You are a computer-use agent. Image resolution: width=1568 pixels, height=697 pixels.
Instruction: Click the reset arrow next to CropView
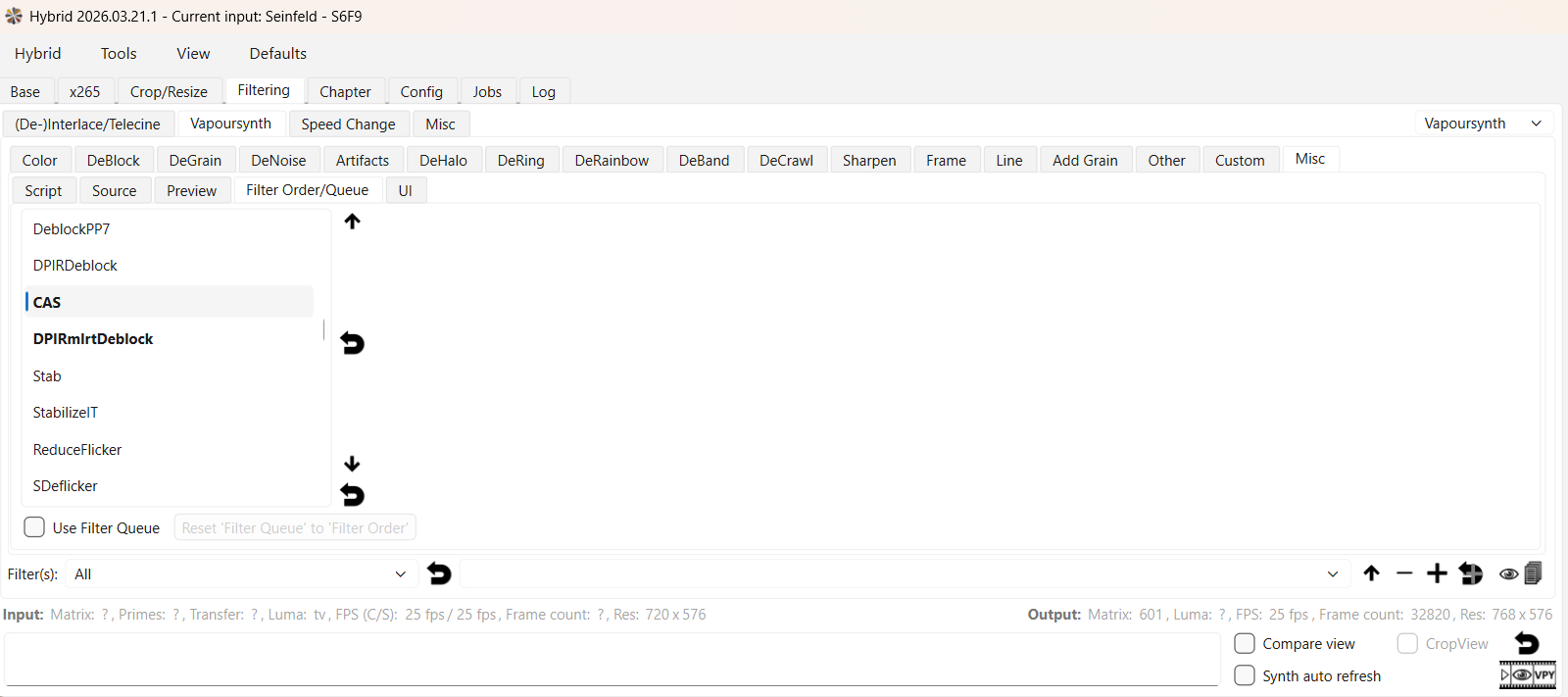click(x=1527, y=643)
